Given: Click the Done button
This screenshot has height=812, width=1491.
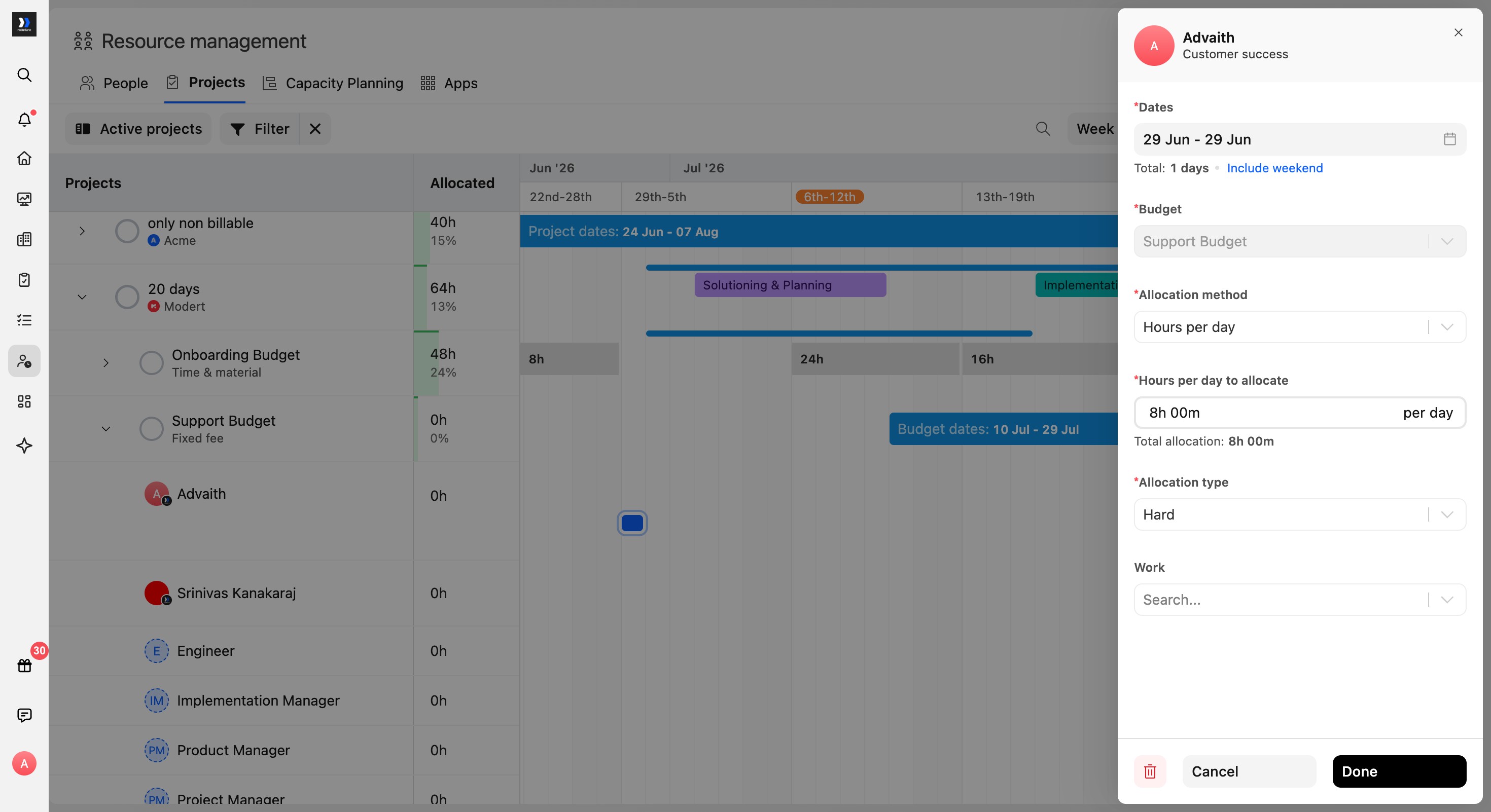Looking at the screenshot, I should tap(1399, 771).
